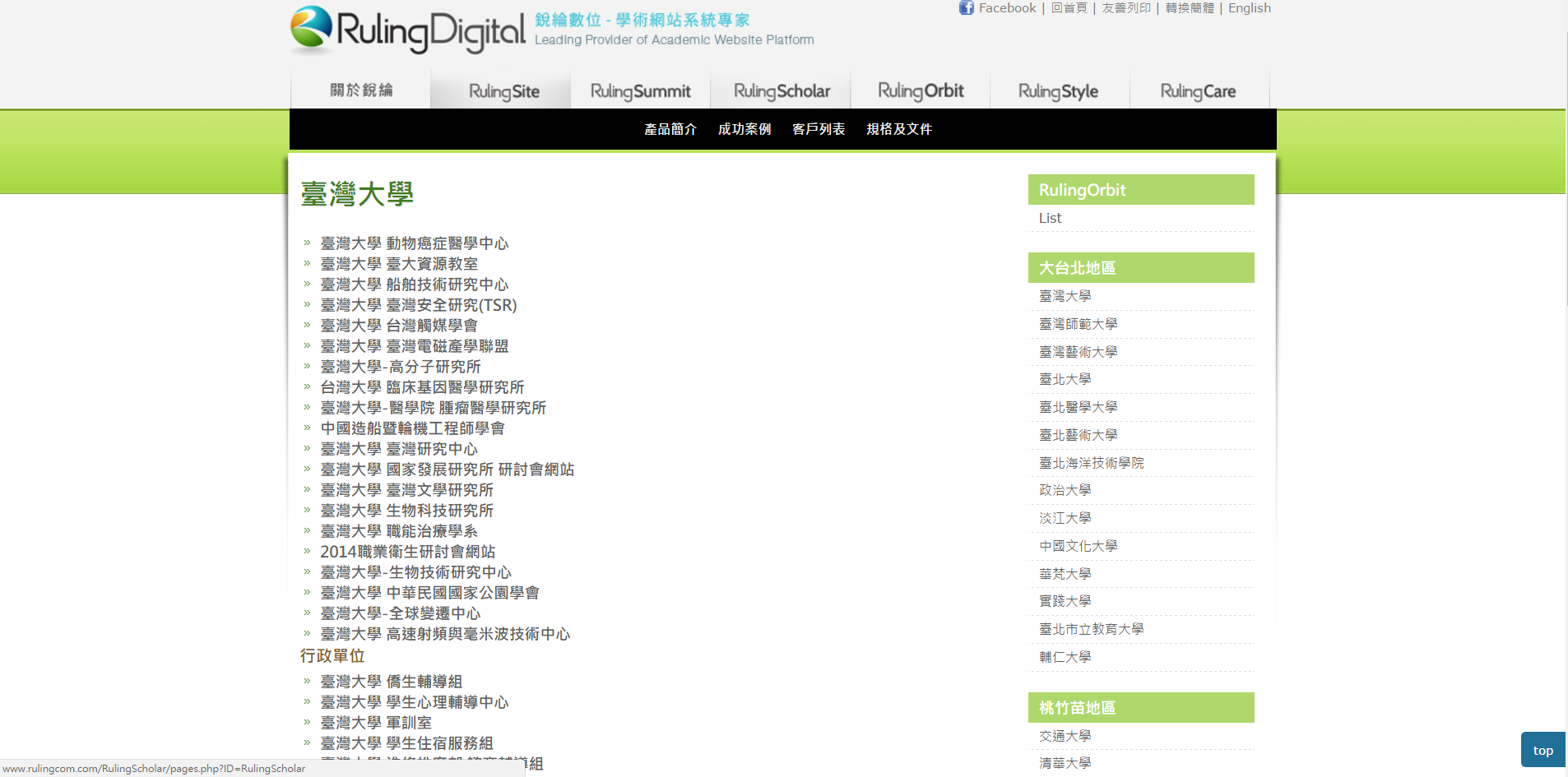Open 臺灣大學-高分子研究所 link

coord(401,367)
